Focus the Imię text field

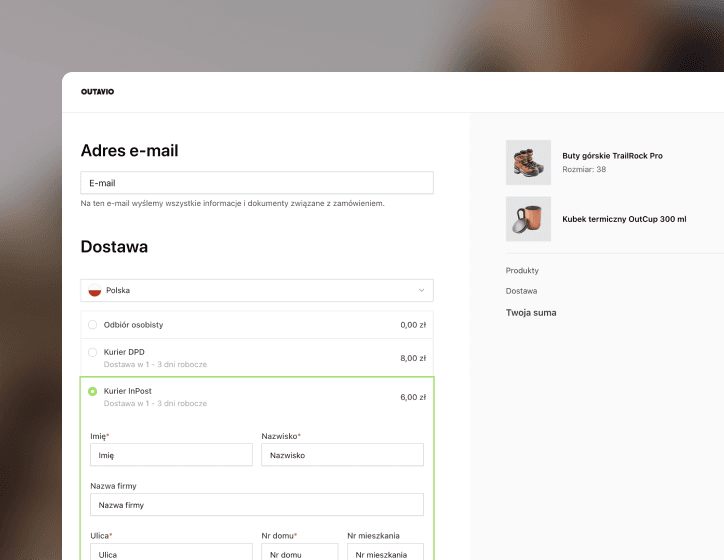(171, 455)
